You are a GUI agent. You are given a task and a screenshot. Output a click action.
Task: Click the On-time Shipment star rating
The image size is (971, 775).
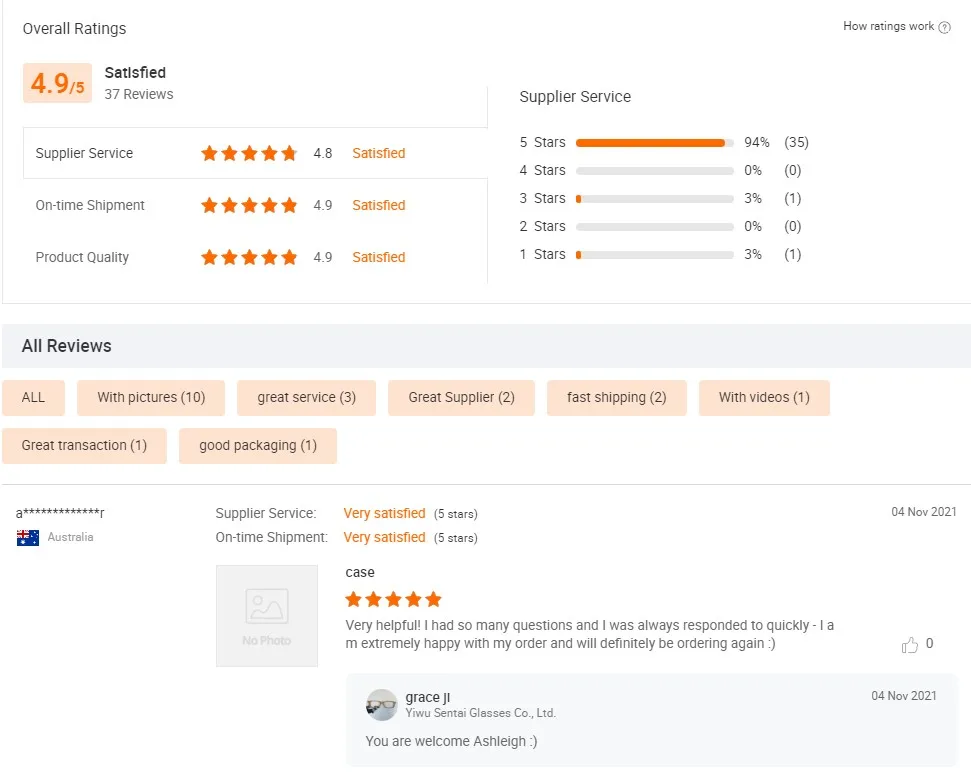(249, 206)
